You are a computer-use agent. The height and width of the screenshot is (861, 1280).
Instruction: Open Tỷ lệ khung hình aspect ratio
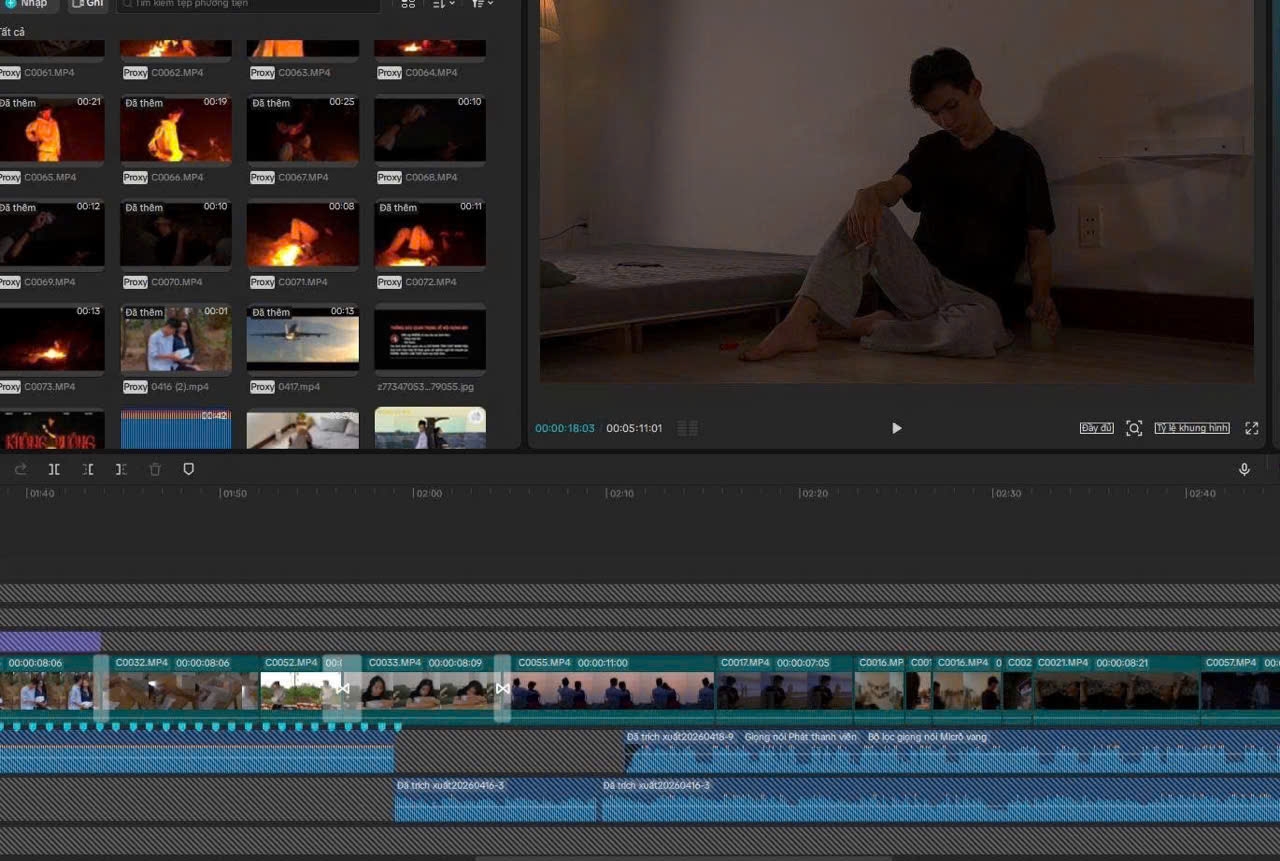(1192, 428)
